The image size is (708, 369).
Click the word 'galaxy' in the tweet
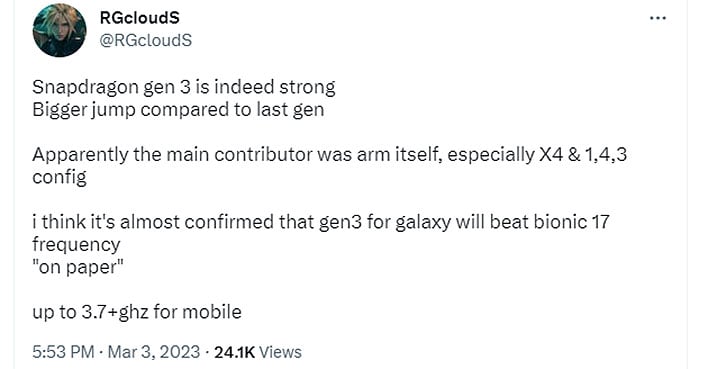pyautogui.click(x=423, y=223)
